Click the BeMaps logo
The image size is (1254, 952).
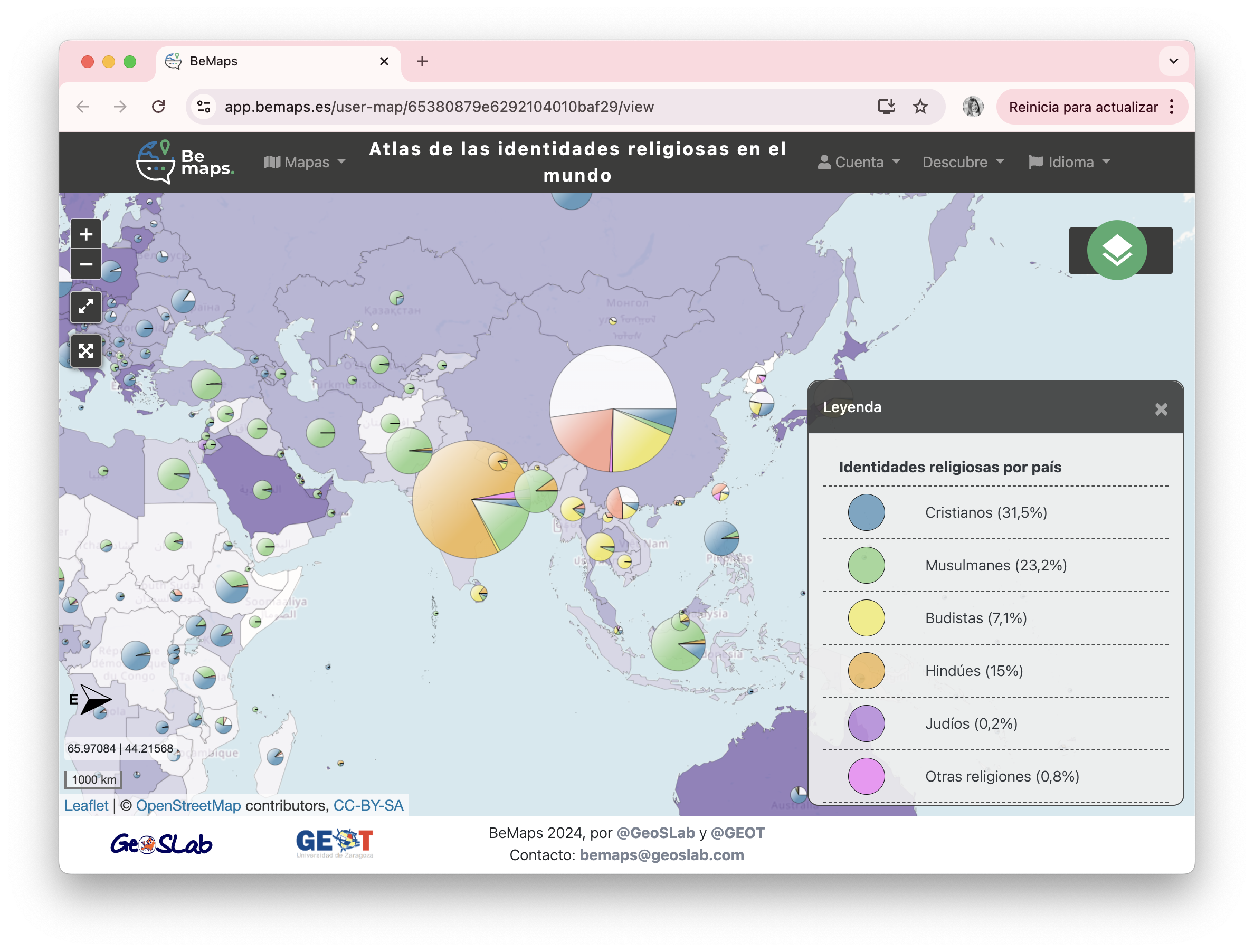(x=185, y=162)
